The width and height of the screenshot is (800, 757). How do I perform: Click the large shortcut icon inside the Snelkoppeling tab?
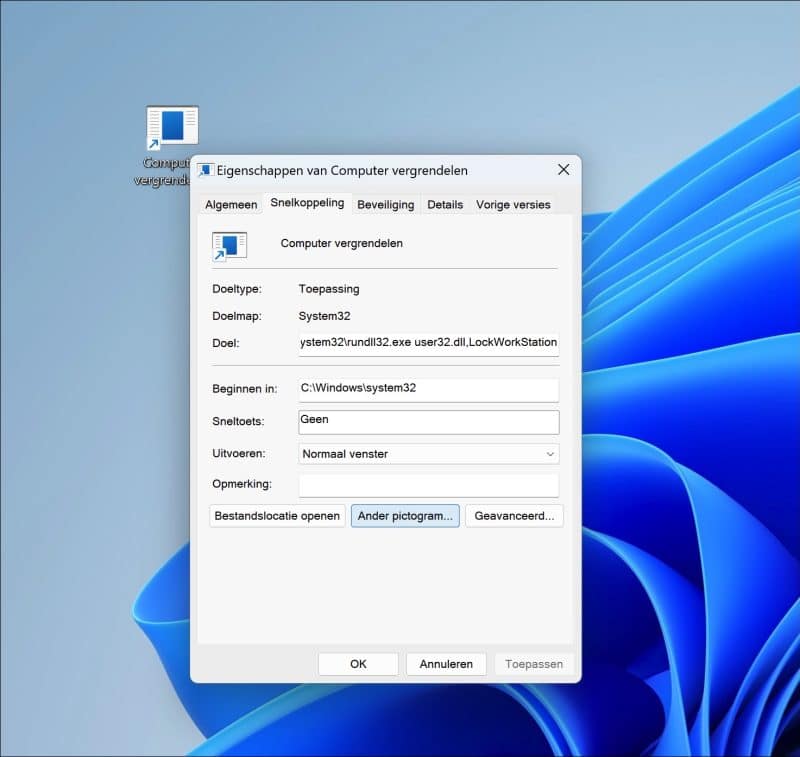(x=229, y=244)
